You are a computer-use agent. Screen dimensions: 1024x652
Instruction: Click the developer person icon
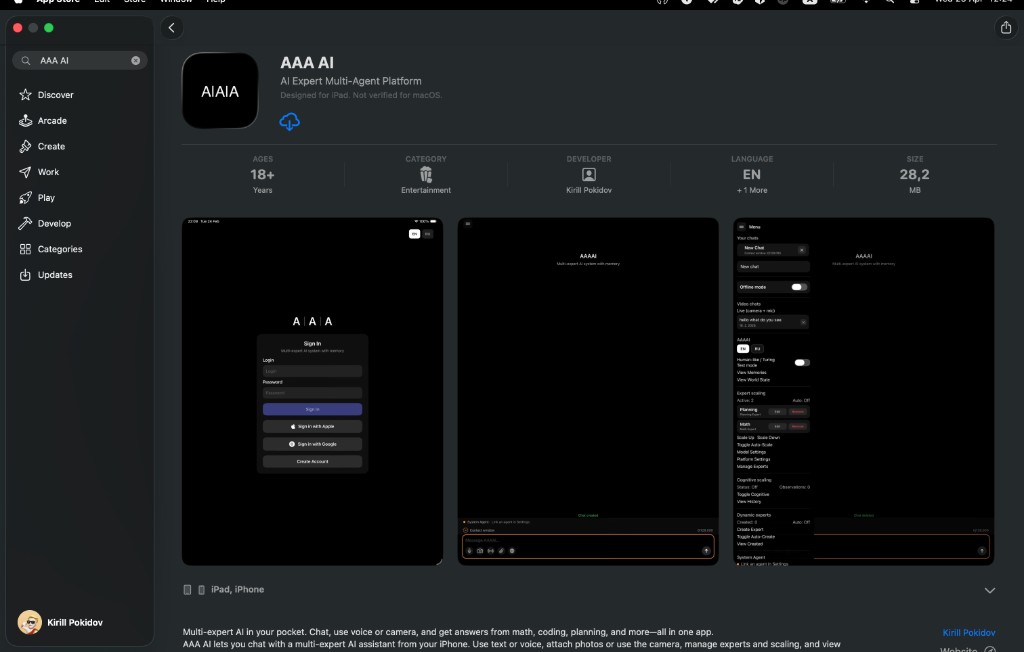click(x=589, y=174)
